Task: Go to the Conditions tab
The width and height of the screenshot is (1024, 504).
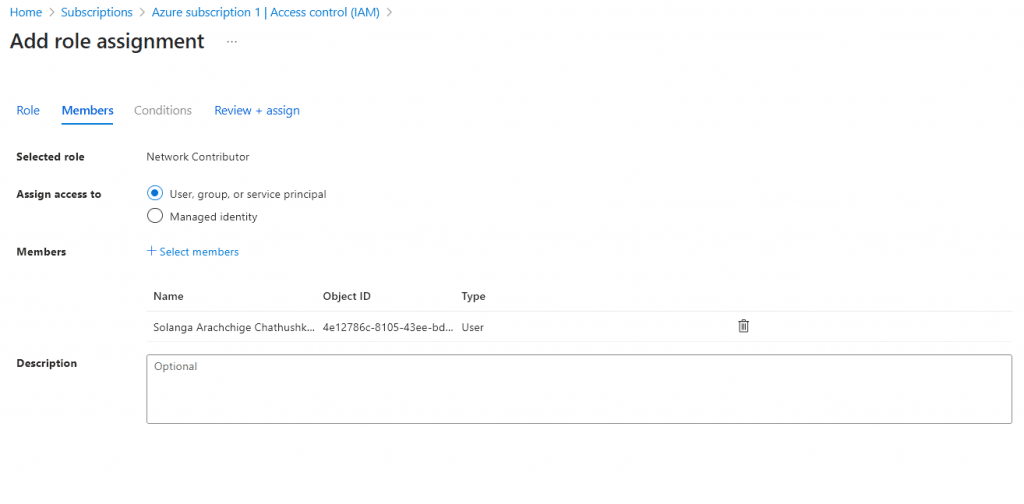Action: click(163, 110)
